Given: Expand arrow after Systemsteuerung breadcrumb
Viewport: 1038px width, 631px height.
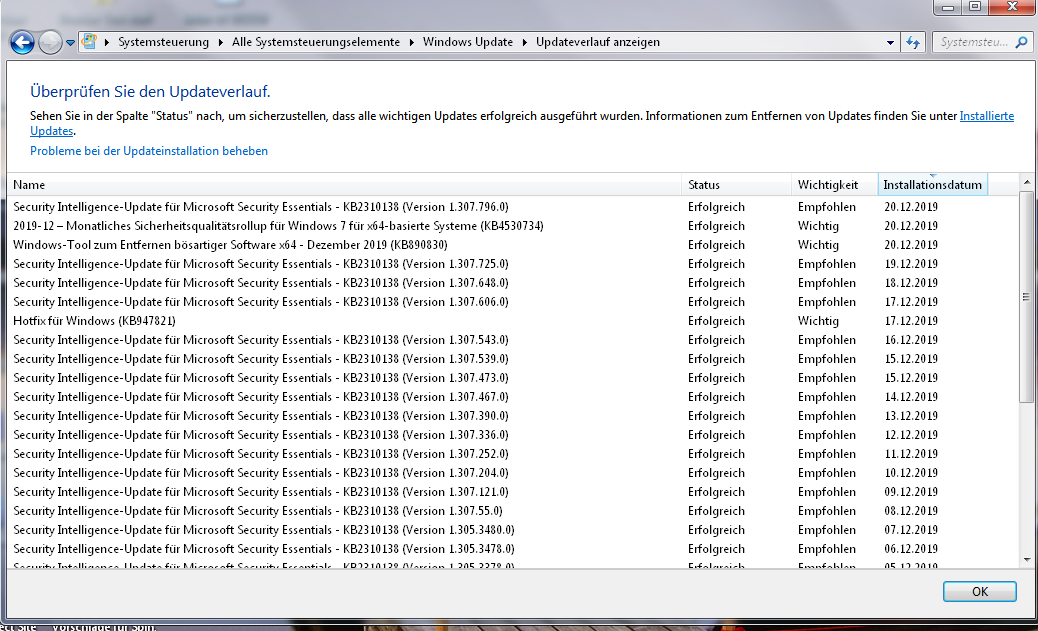Looking at the screenshot, I should (x=220, y=42).
